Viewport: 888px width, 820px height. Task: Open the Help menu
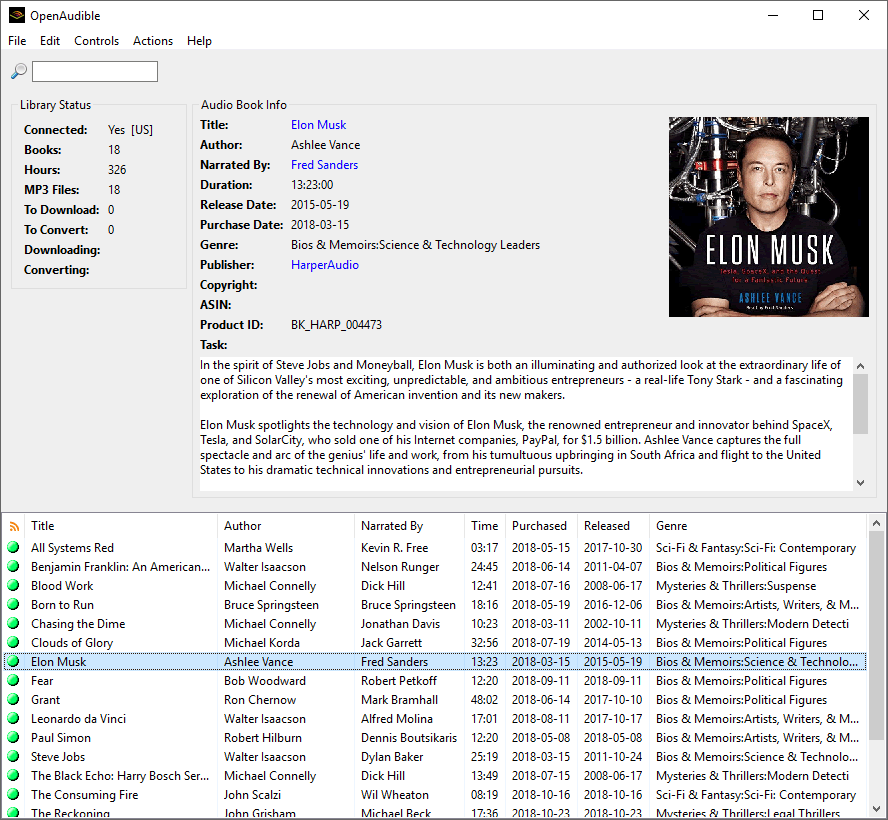point(199,41)
